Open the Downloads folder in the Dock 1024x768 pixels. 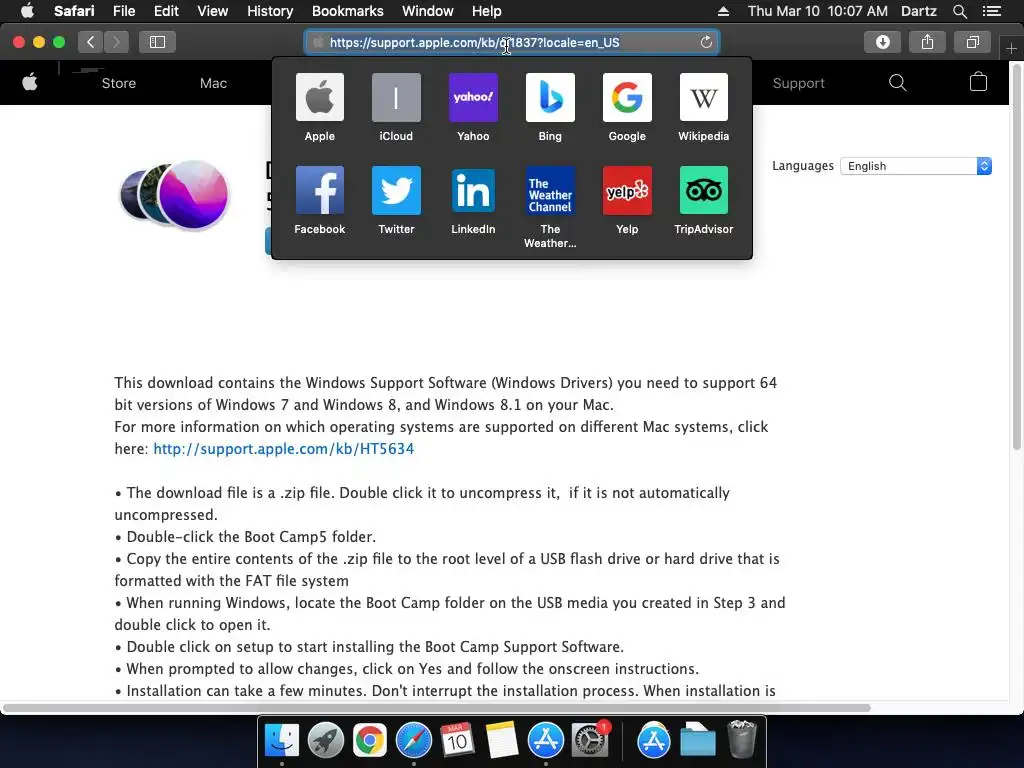[697, 740]
